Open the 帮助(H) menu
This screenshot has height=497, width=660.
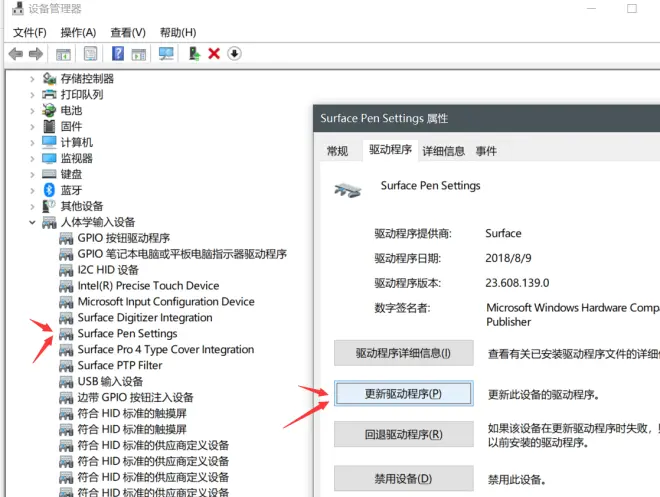[178, 32]
